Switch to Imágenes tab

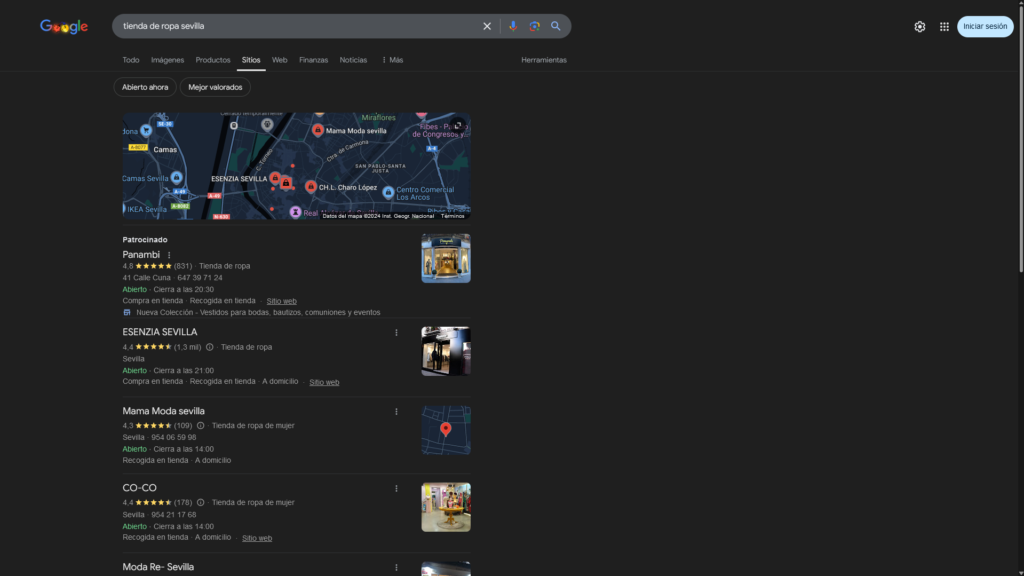coord(167,60)
